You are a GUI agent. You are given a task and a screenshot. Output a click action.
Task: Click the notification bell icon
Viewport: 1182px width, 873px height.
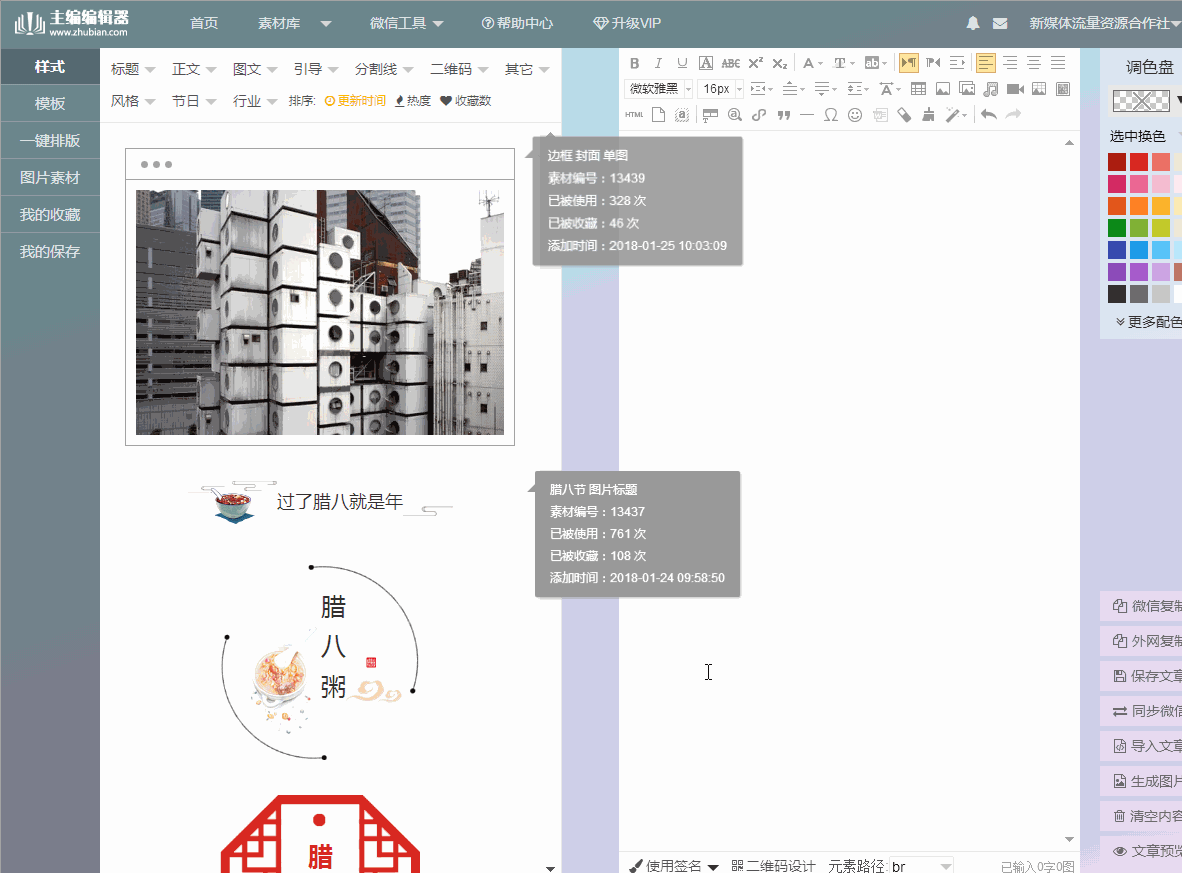[x=973, y=23]
